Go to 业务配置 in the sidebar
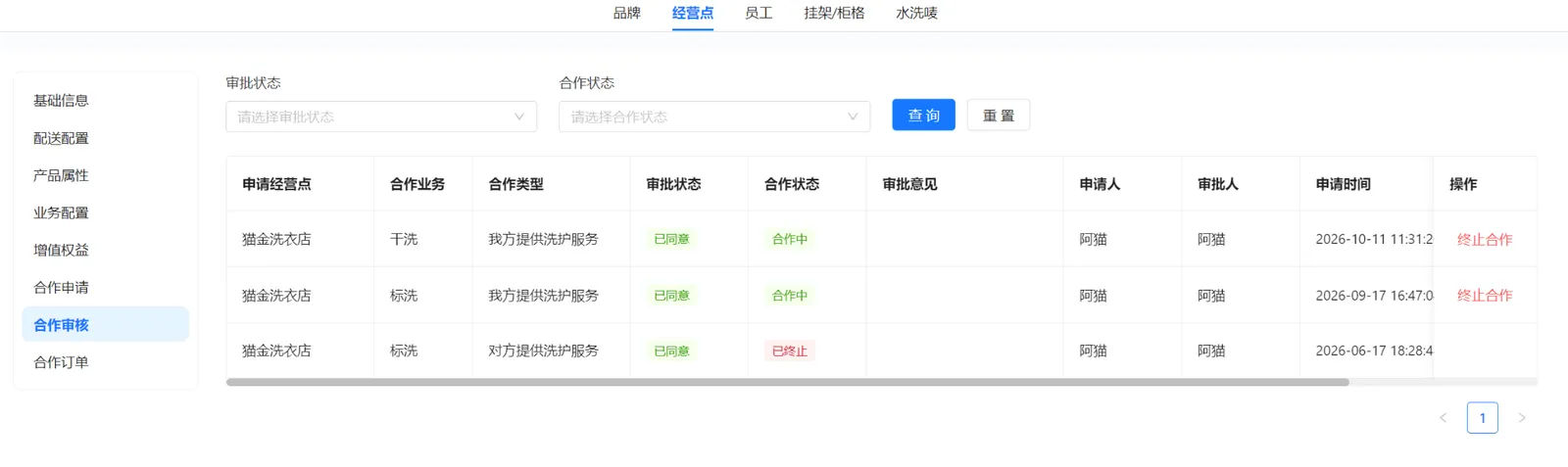Screen dimensions: 1568x467 pyautogui.click(x=105, y=212)
